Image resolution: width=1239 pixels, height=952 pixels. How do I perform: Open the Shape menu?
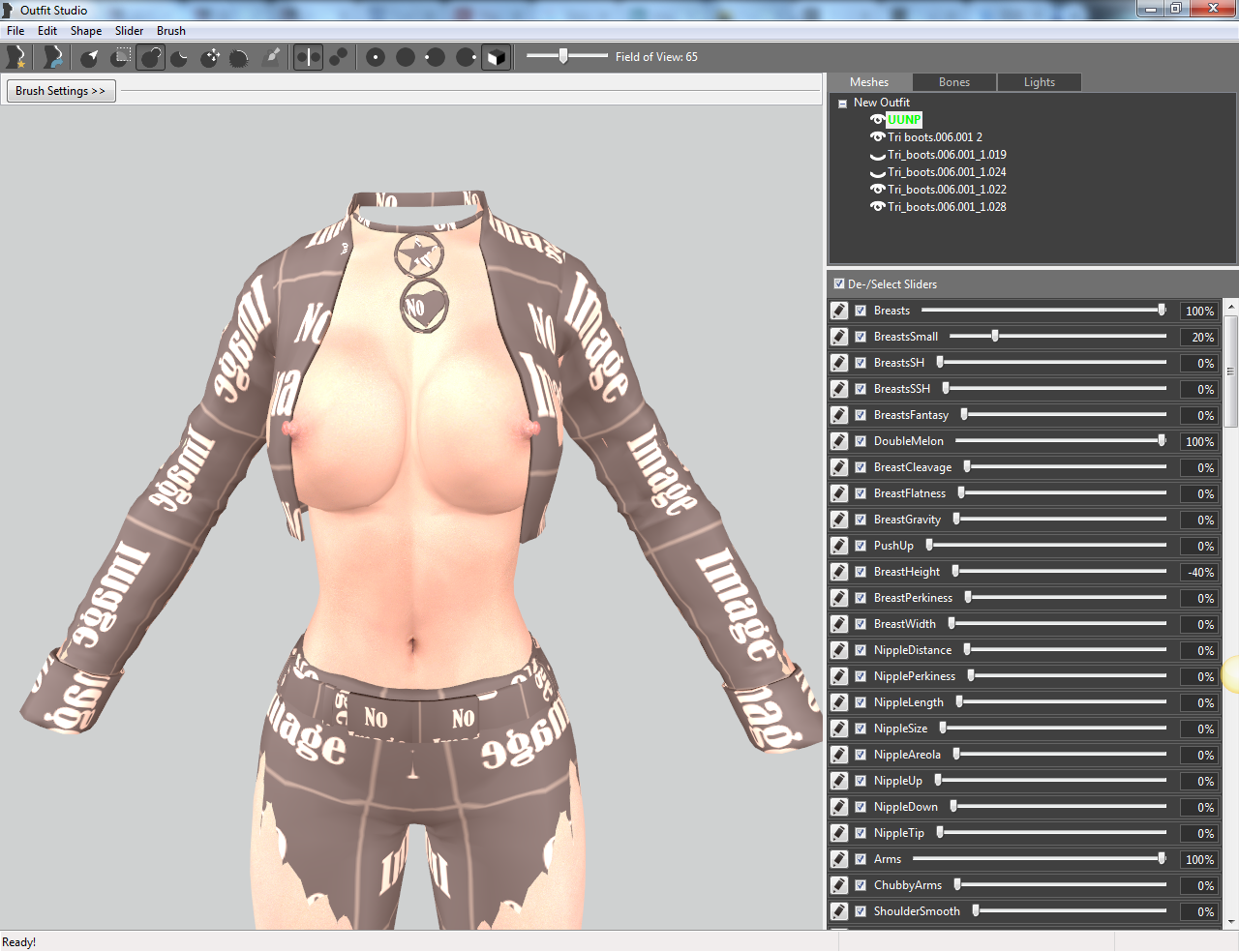coord(86,31)
